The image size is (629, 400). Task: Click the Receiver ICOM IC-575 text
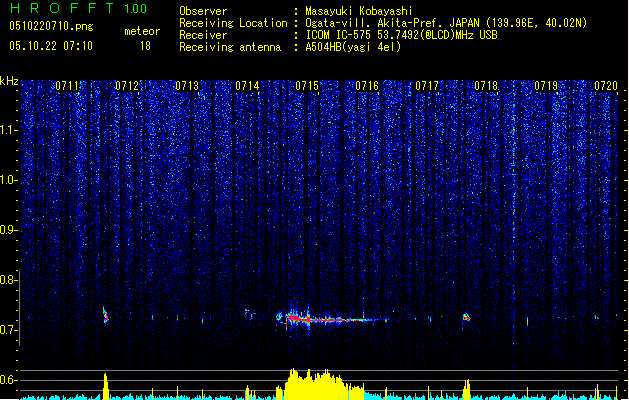pyautogui.click(x=401, y=35)
